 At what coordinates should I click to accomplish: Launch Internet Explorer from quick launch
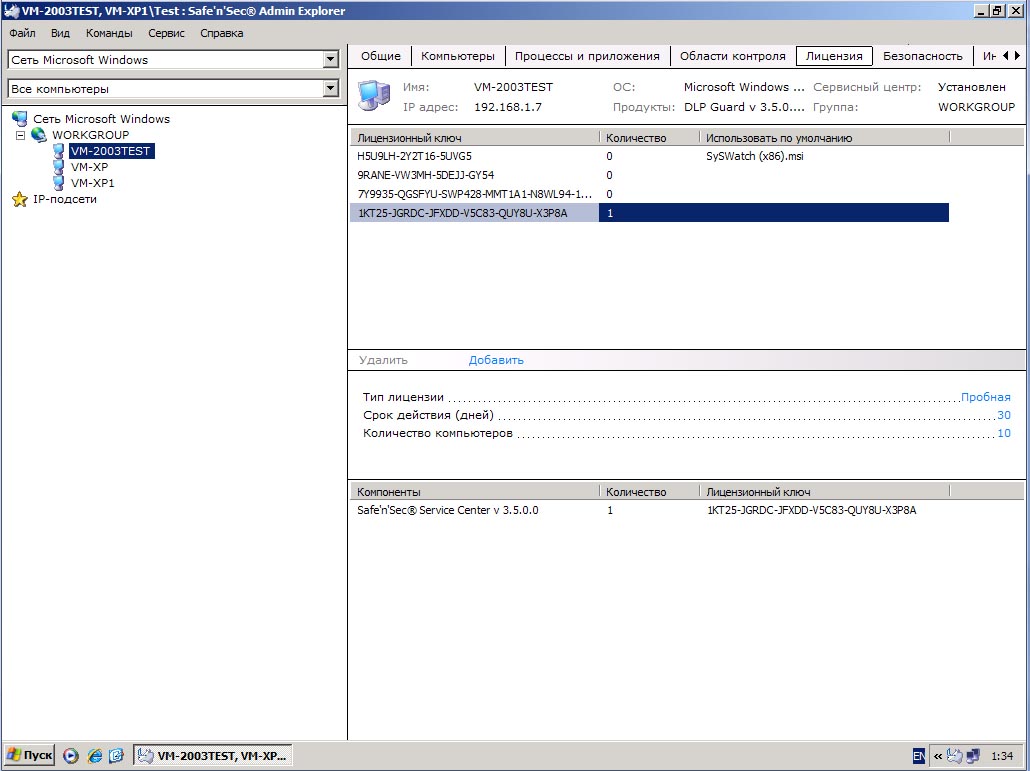click(95, 756)
